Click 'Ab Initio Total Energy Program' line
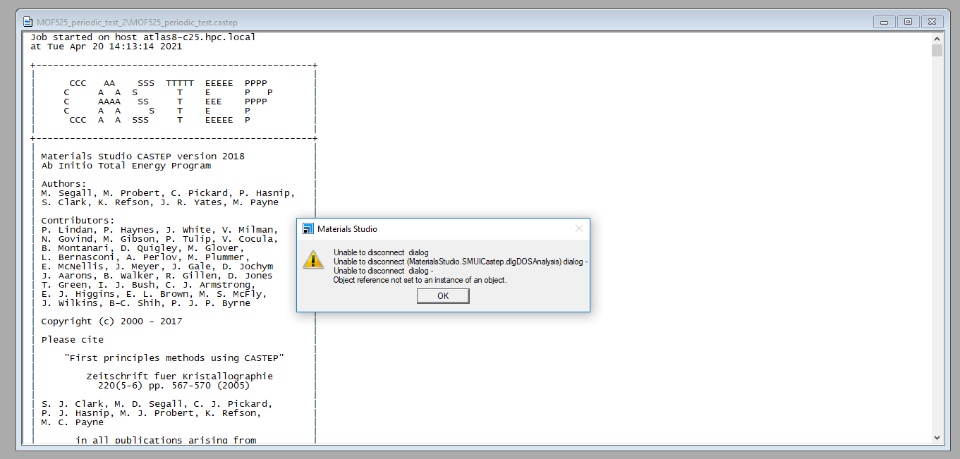This screenshot has height=459, width=960. tap(126, 165)
